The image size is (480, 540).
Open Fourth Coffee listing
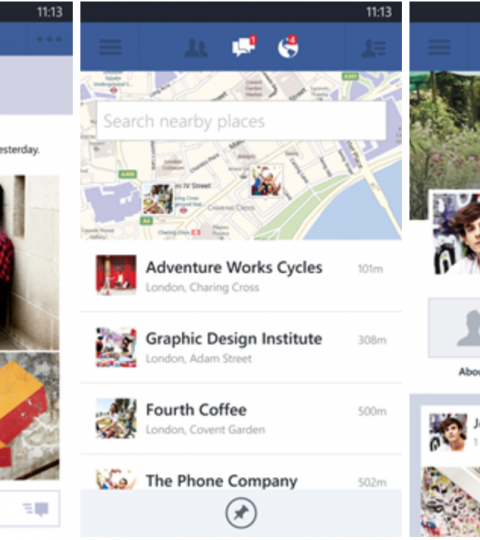(241, 418)
